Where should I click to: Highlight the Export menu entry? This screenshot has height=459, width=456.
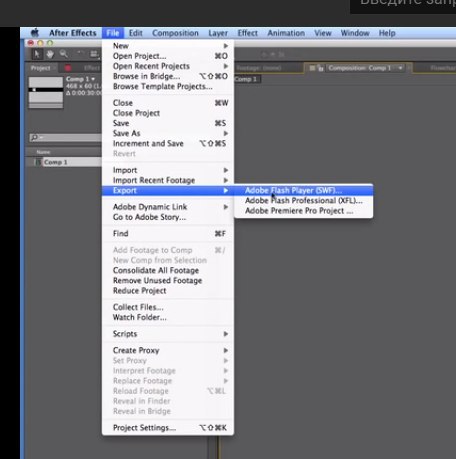coord(168,190)
